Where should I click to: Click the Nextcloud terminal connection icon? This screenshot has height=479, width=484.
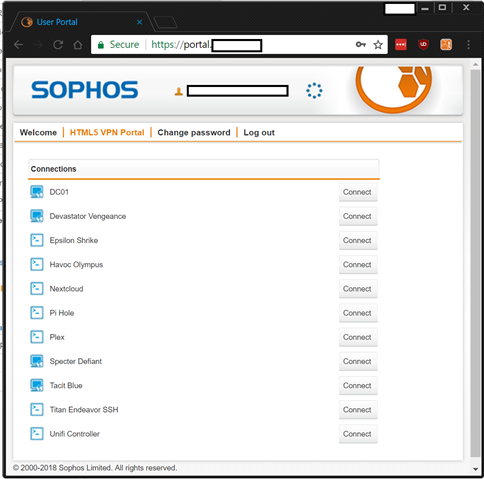37,289
